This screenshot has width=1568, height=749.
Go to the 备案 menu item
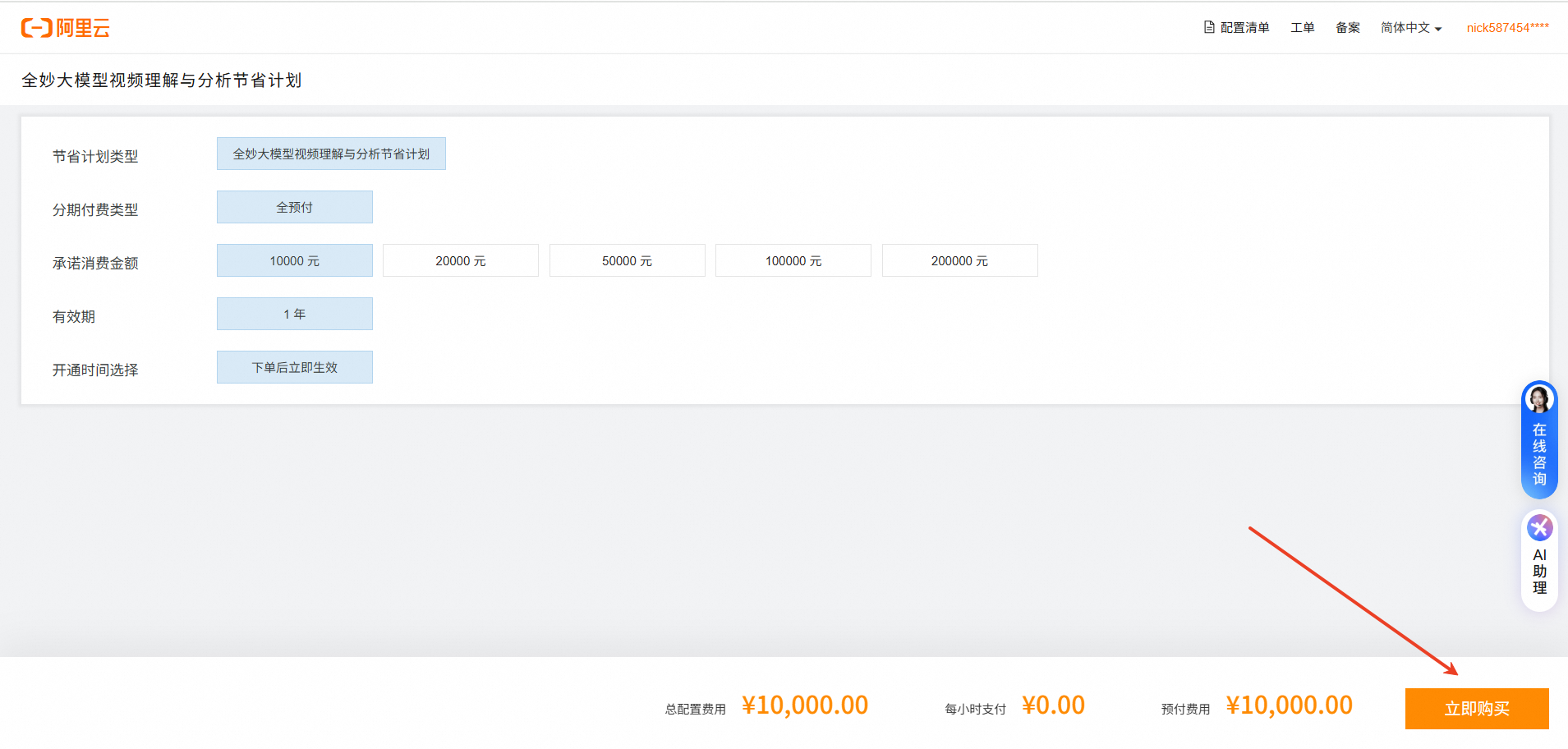coord(1348,28)
